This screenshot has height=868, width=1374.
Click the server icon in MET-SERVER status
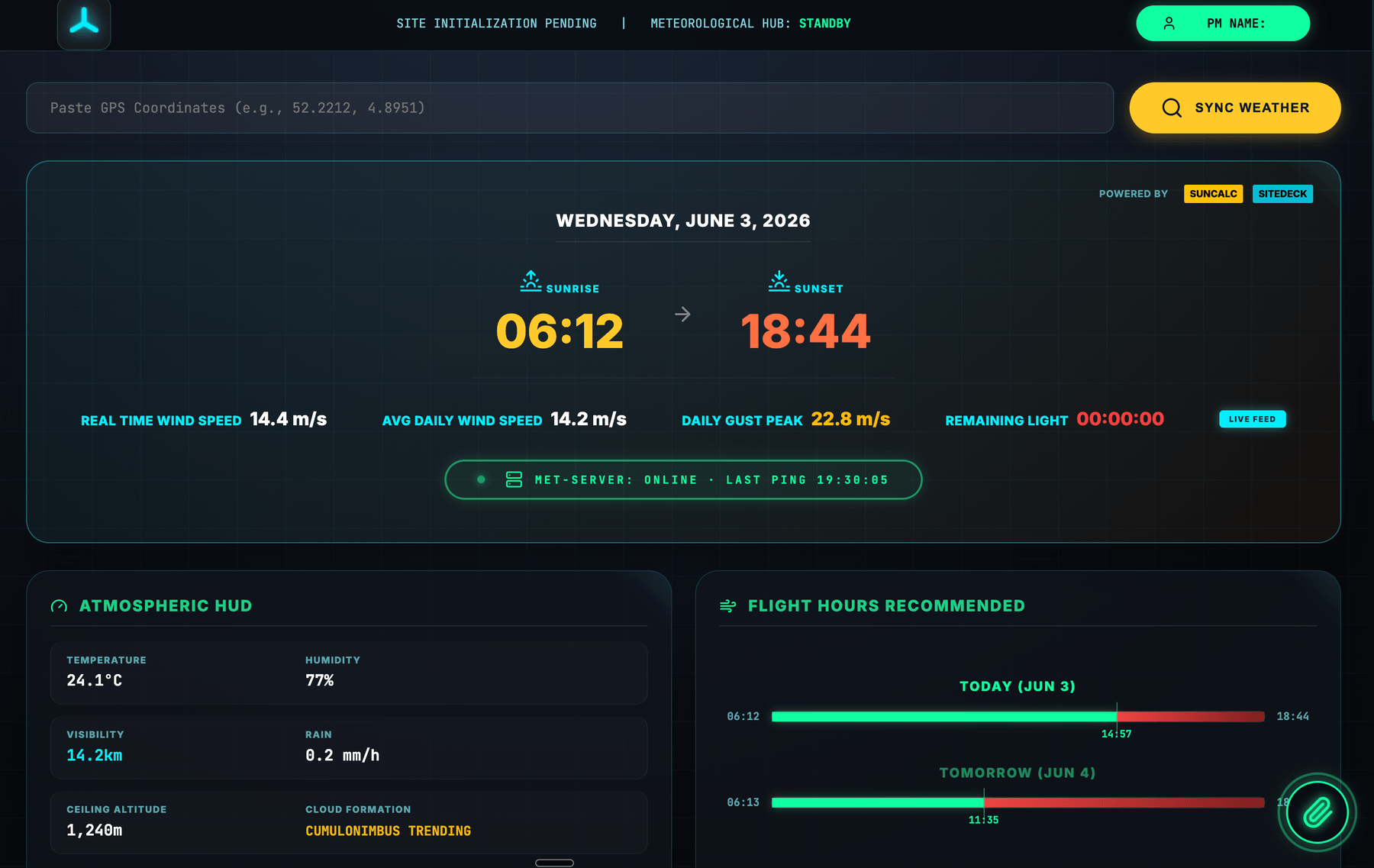pos(514,479)
